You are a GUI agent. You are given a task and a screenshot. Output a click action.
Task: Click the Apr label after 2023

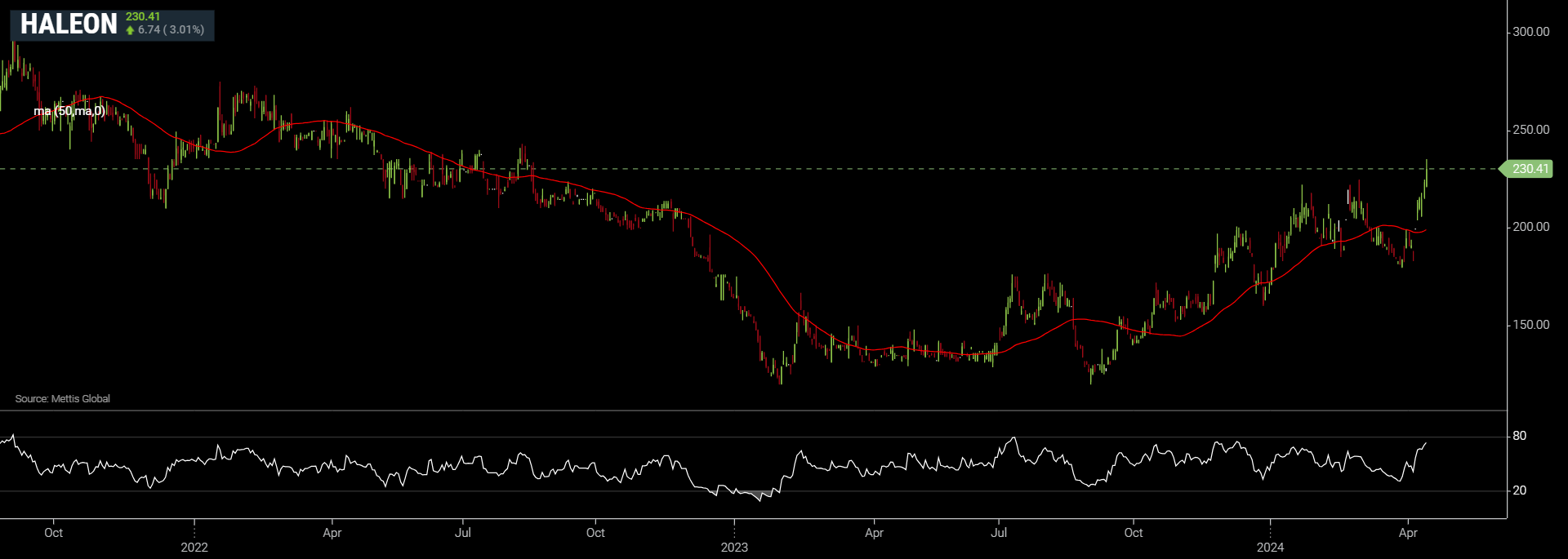[874, 533]
